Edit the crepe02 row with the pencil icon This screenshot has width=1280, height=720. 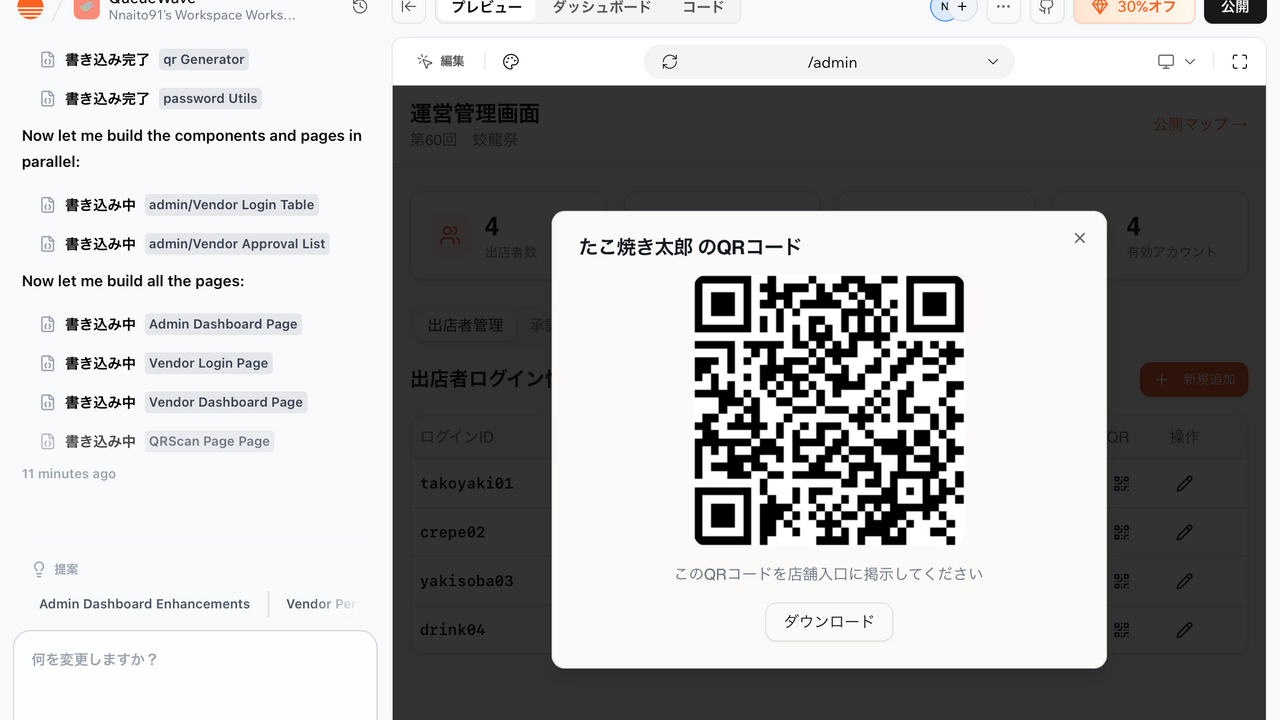pyautogui.click(x=1185, y=533)
